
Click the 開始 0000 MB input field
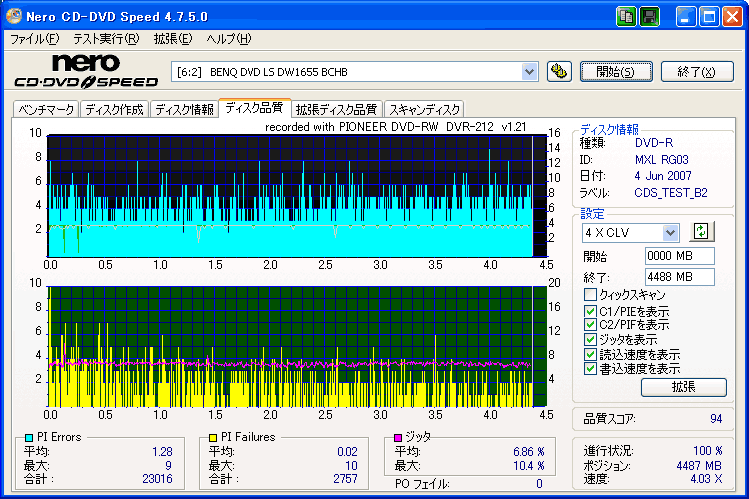(680, 256)
